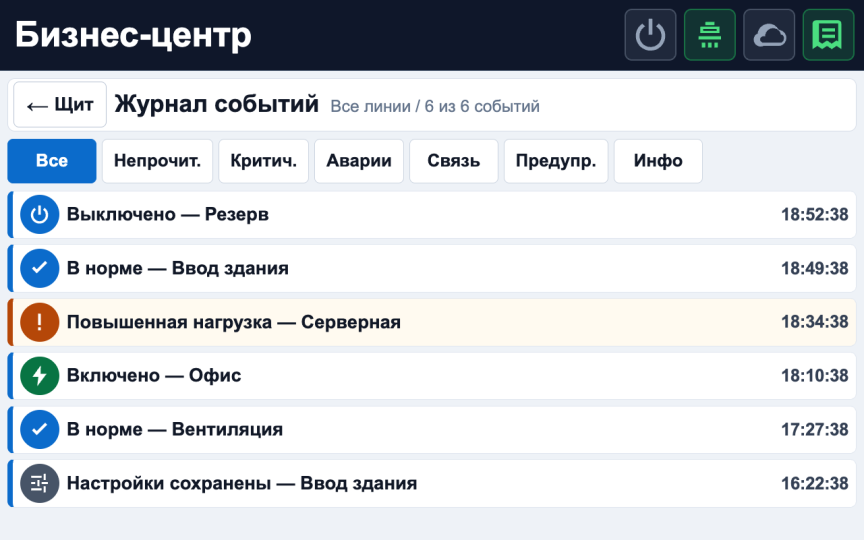Click the Бизнес-центр title
The height and width of the screenshot is (540, 864).
coord(133,35)
